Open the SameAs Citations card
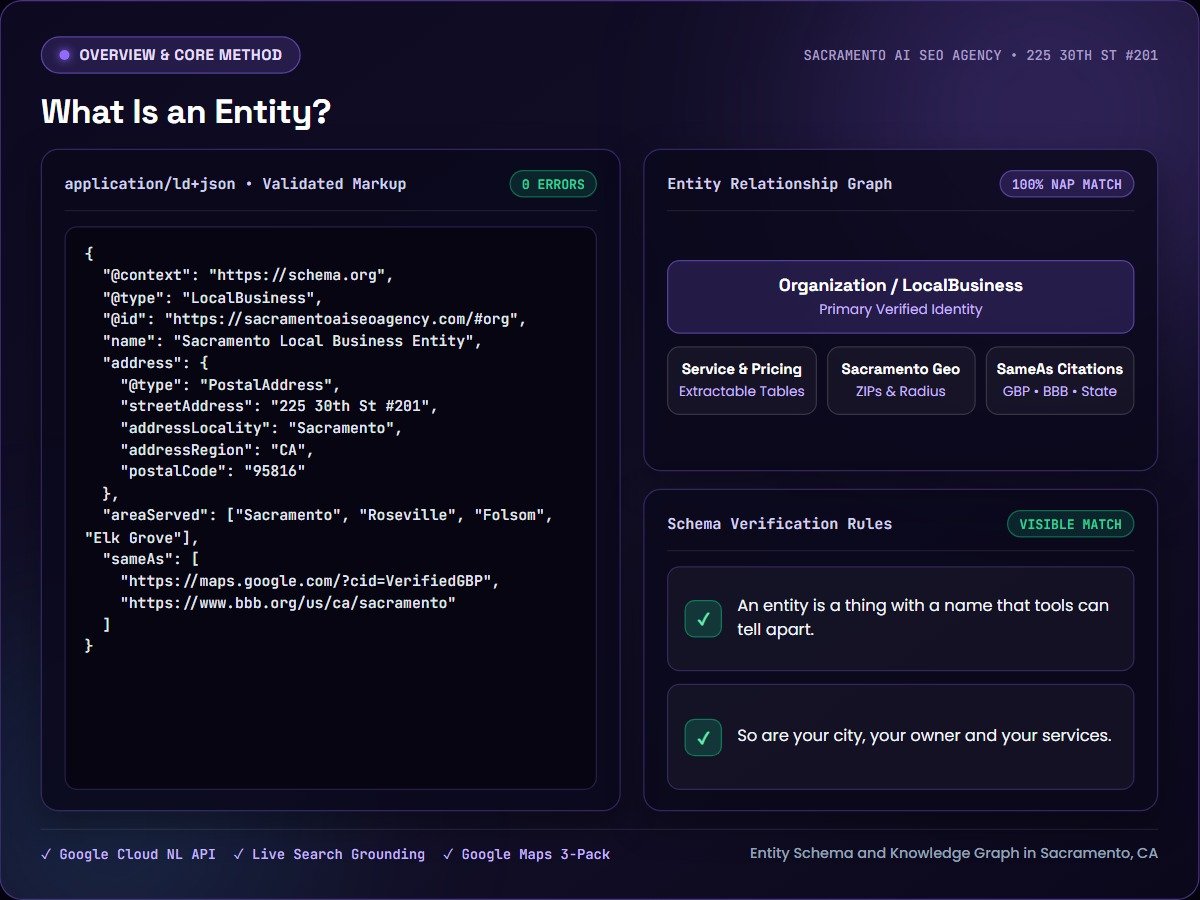The height and width of the screenshot is (900, 1200). pos(1060,380)
